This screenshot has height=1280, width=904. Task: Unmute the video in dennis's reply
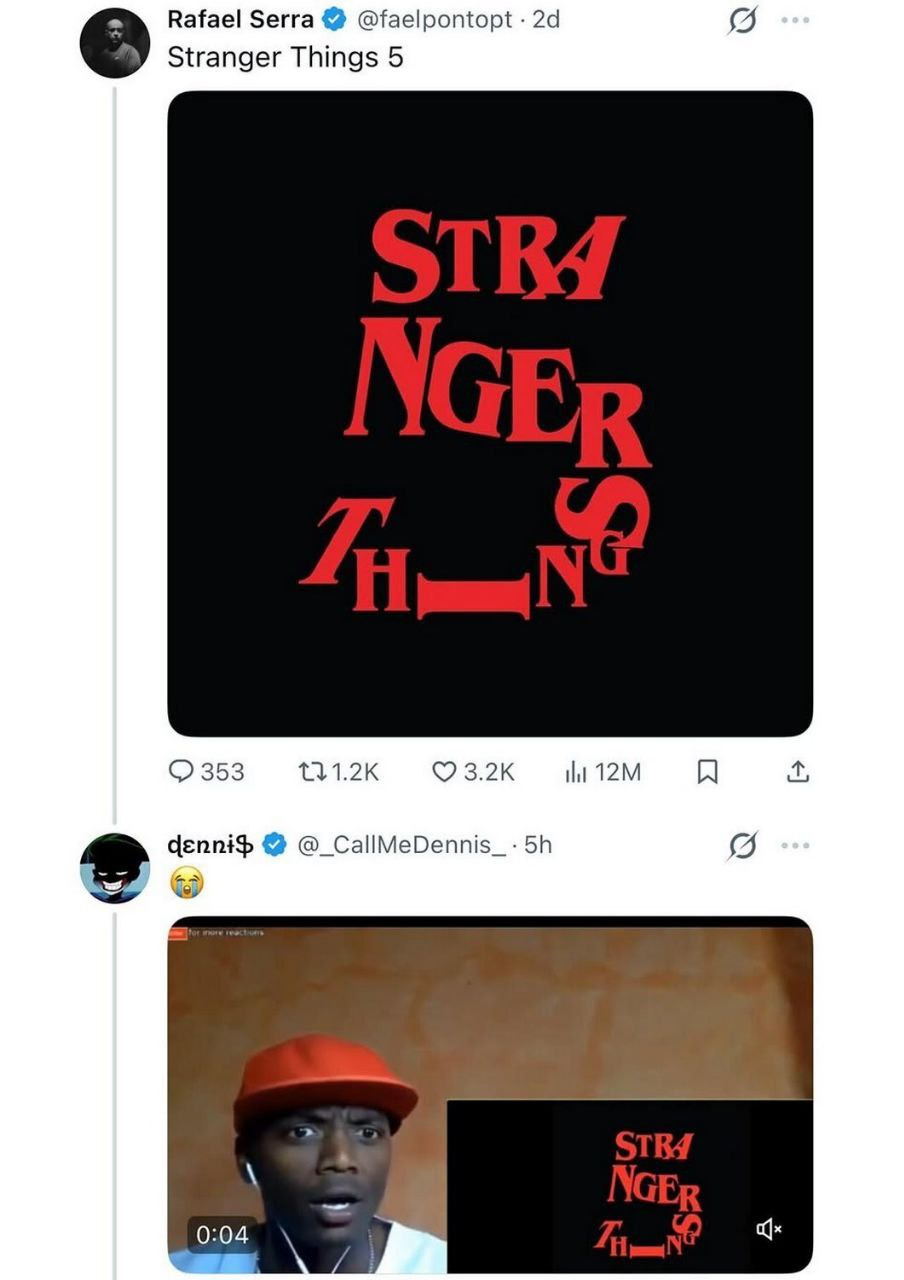768,1232
